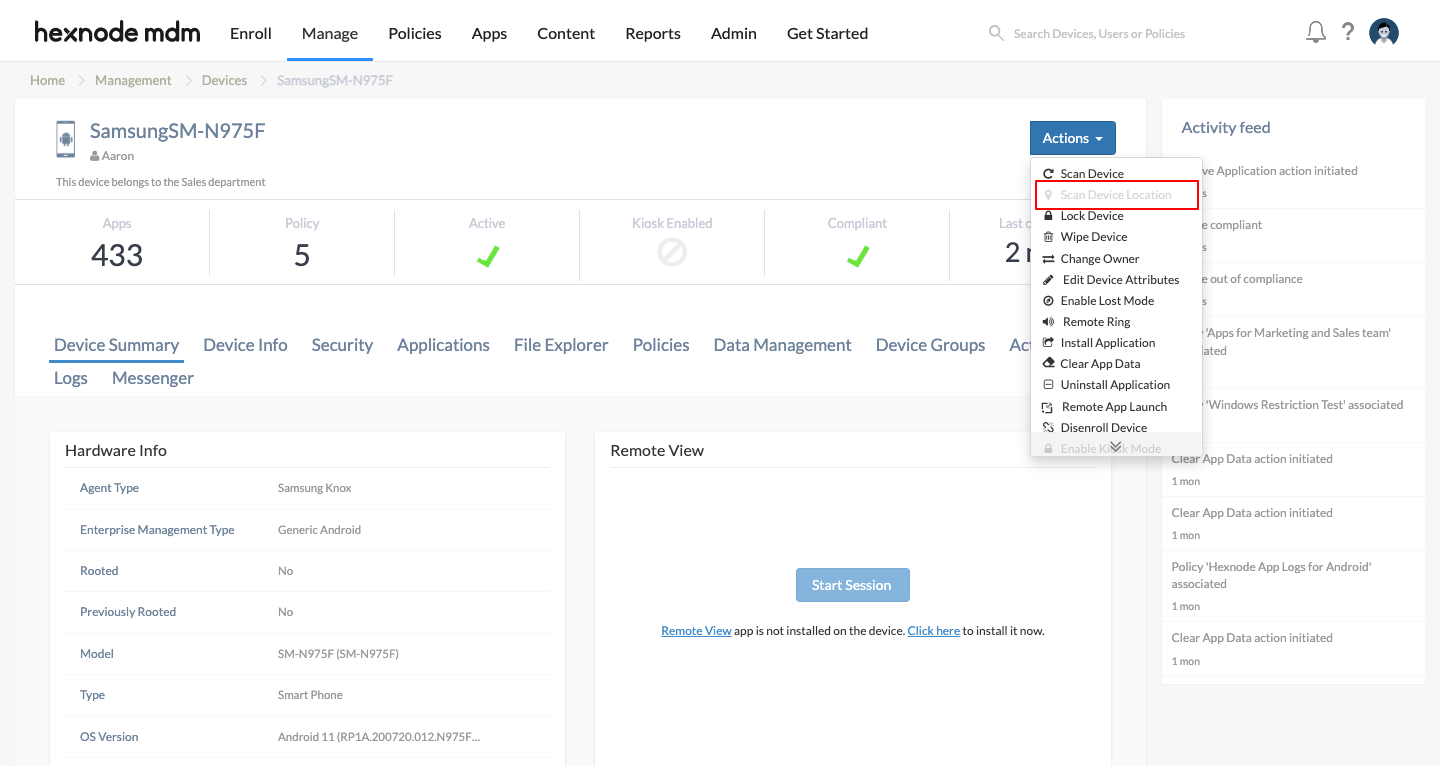Go to Management breadcrumb

(x=133, y=80)
